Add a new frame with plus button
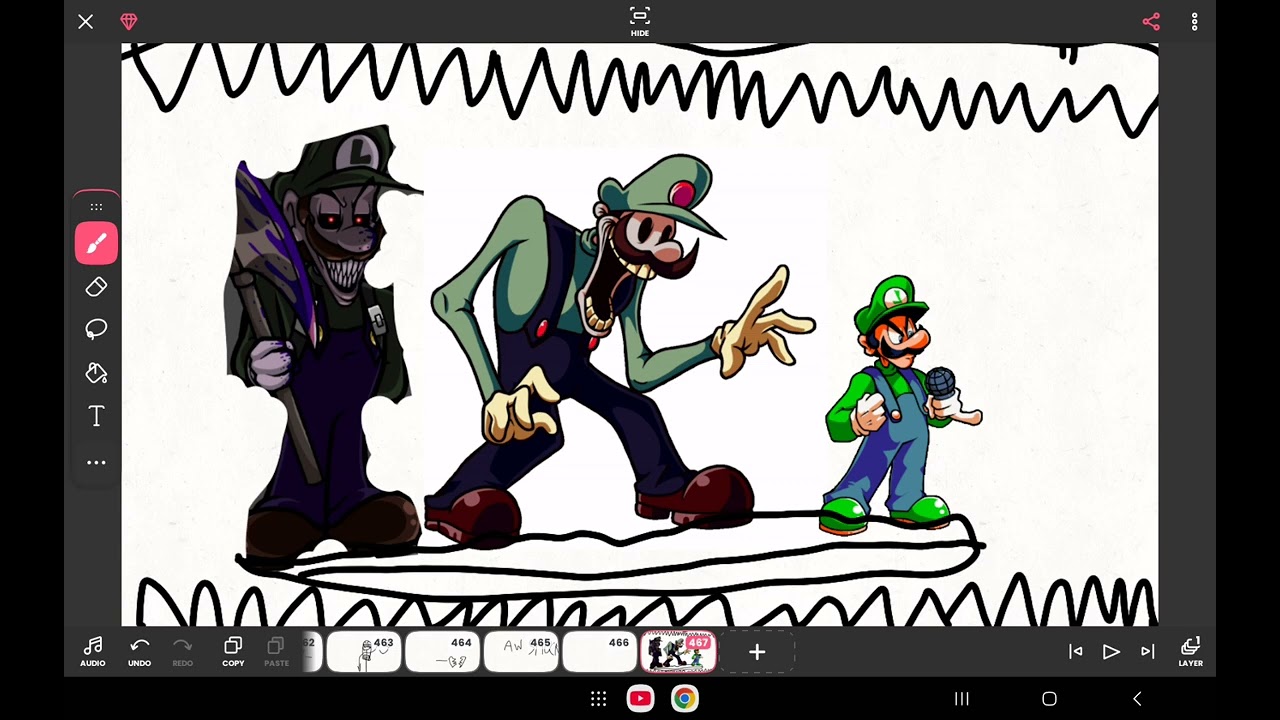This screenshot has height=720, width=1280. tap(757, 652)
